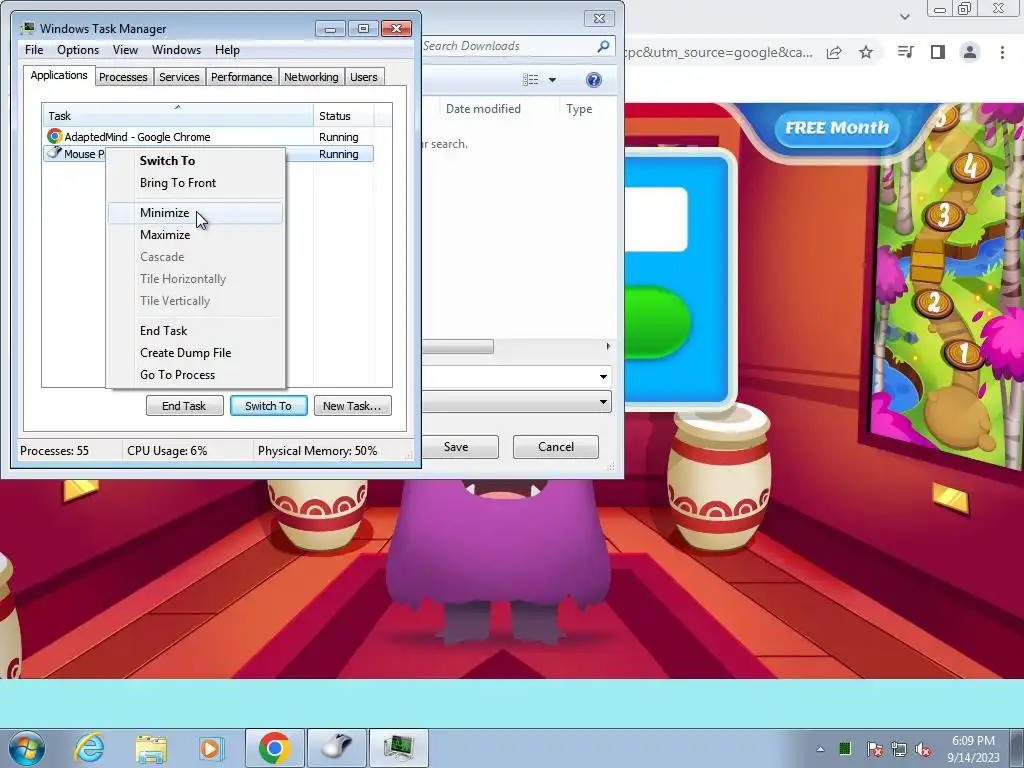Open Task Manager Options menu

78,50
